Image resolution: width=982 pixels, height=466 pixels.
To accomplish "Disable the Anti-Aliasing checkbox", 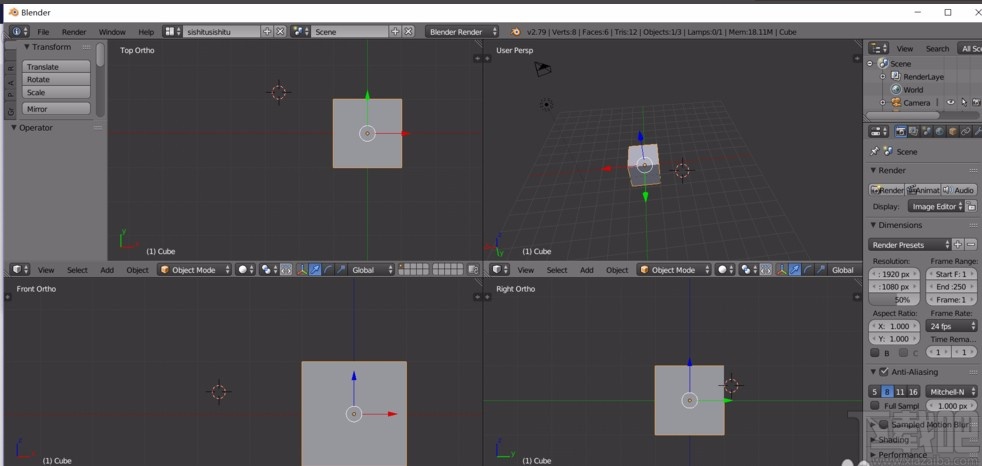I will tap(884, 372).
